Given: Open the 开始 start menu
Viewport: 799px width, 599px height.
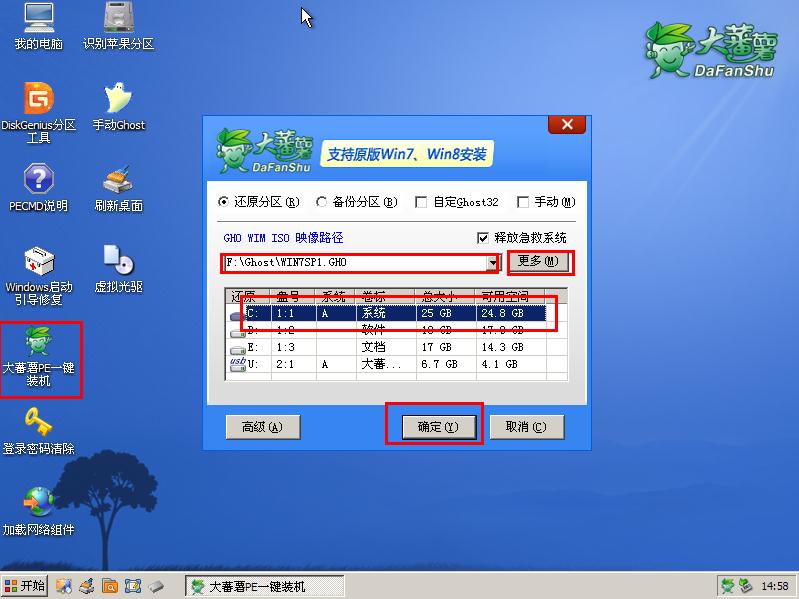Looking at the screenshot, I should 25,586.
